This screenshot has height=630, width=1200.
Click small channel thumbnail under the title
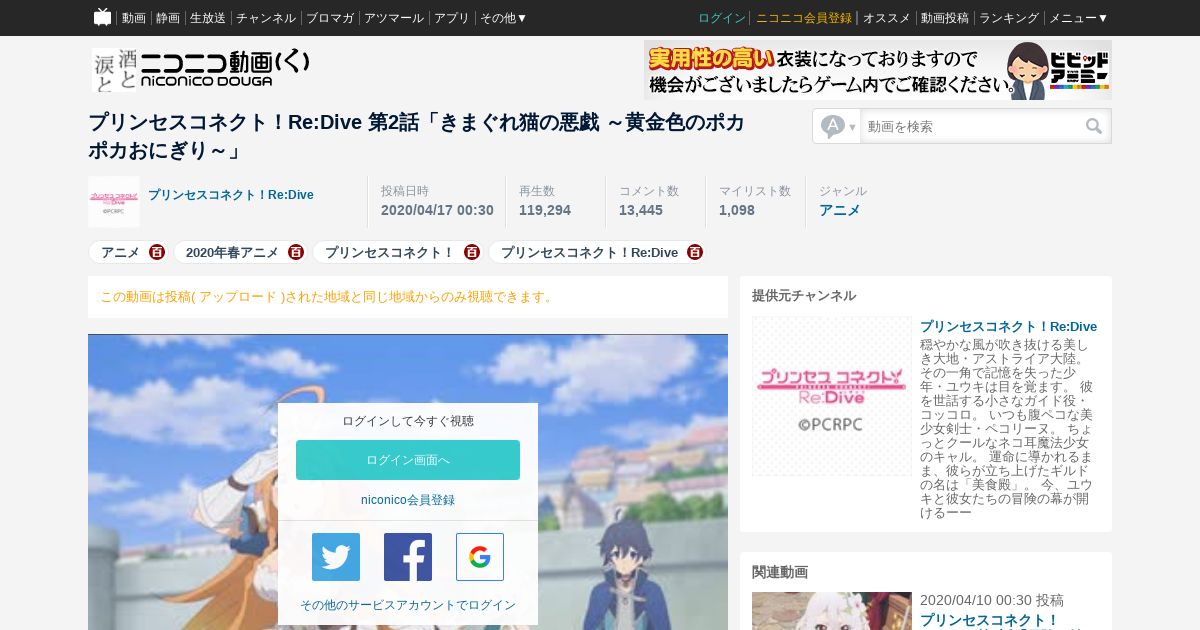click(x=114, y=202)
